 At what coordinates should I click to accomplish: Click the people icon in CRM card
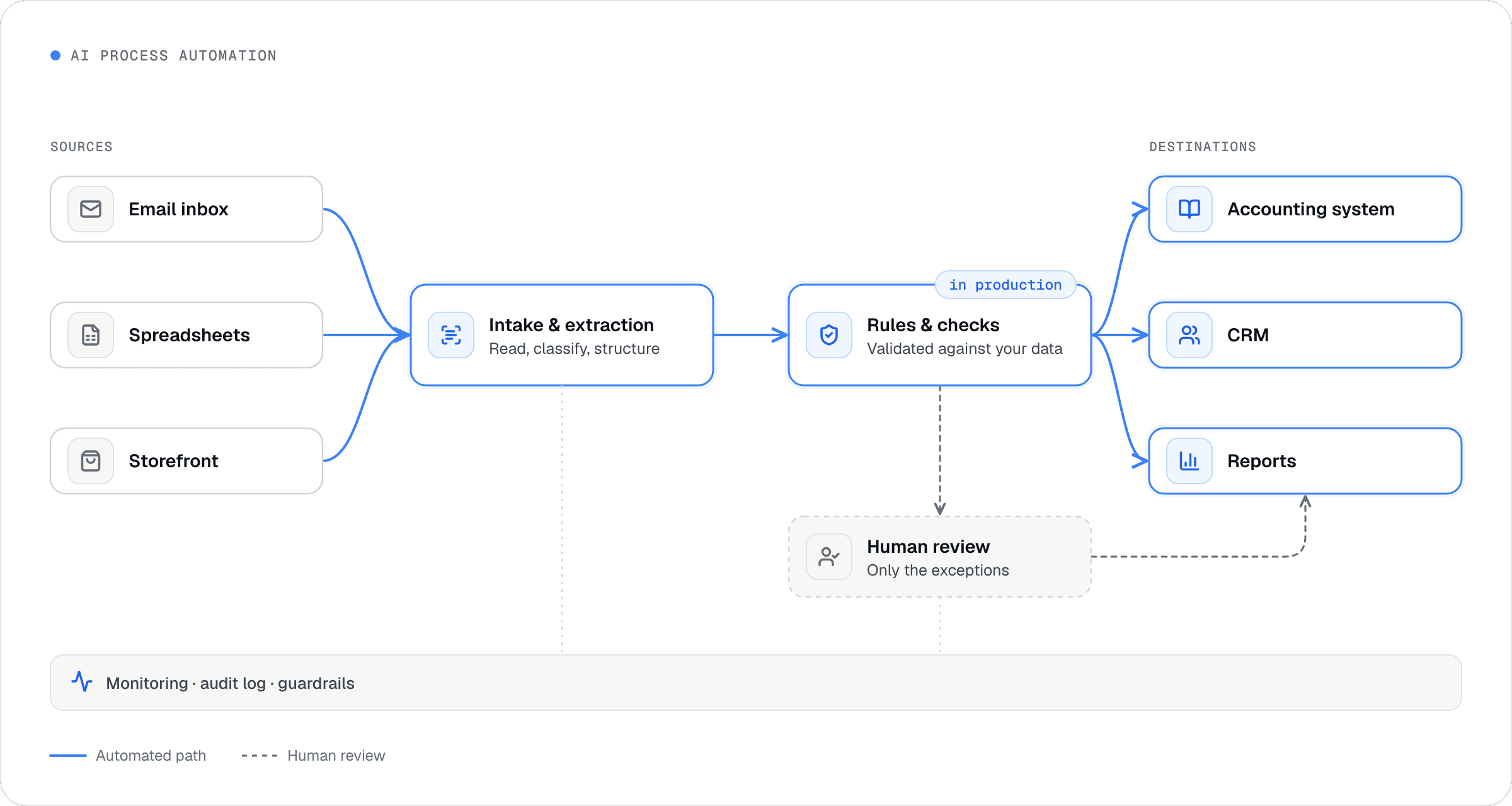tap(1189, 335)
